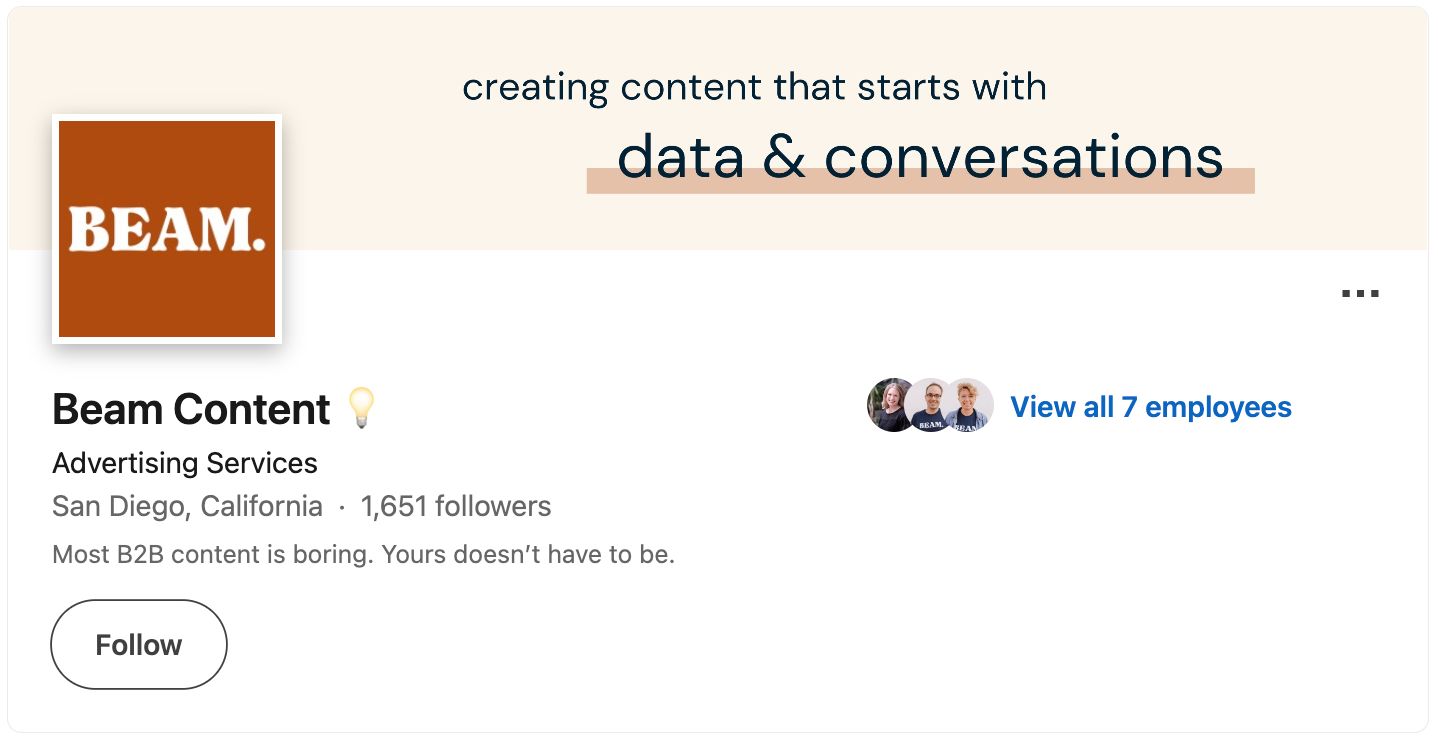1438x740 pixels.
Task: Click the word 'creating' in the banner
Action: click(534, 88)
